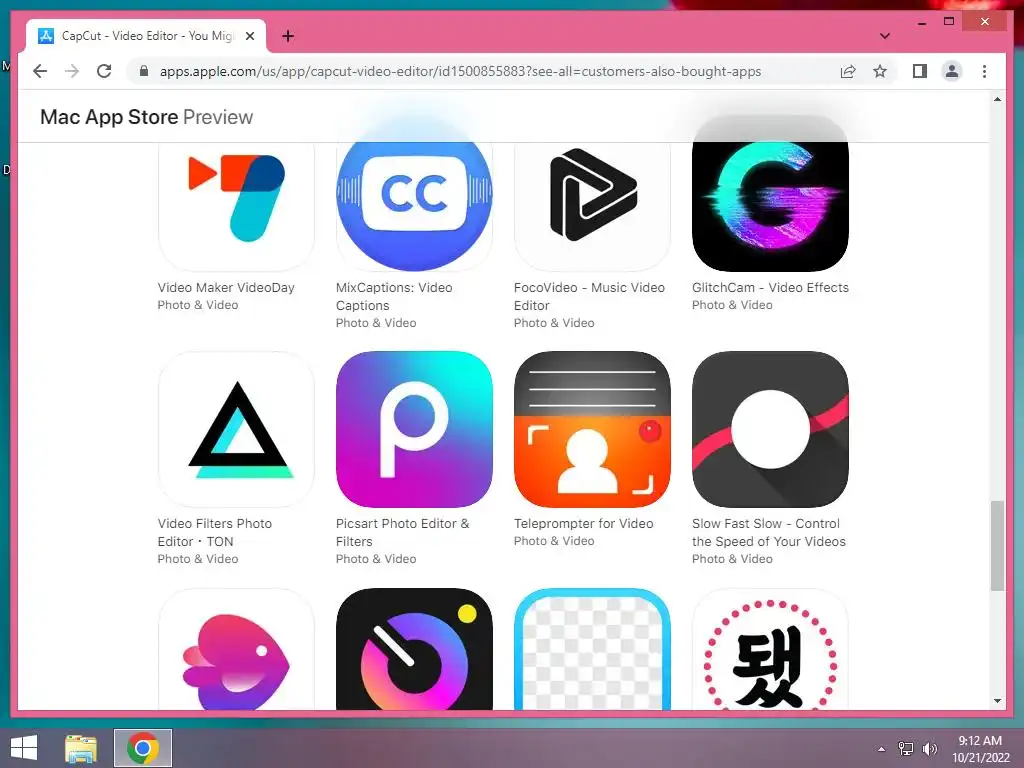Toggle the Chrome side panel
The height and width of the screenshot is (768, 1024).
tap(920, 71)
